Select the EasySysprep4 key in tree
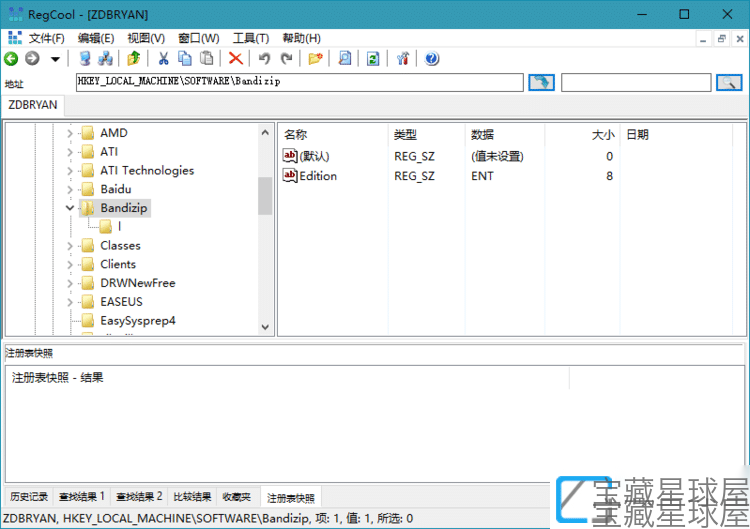 point(138,320)
